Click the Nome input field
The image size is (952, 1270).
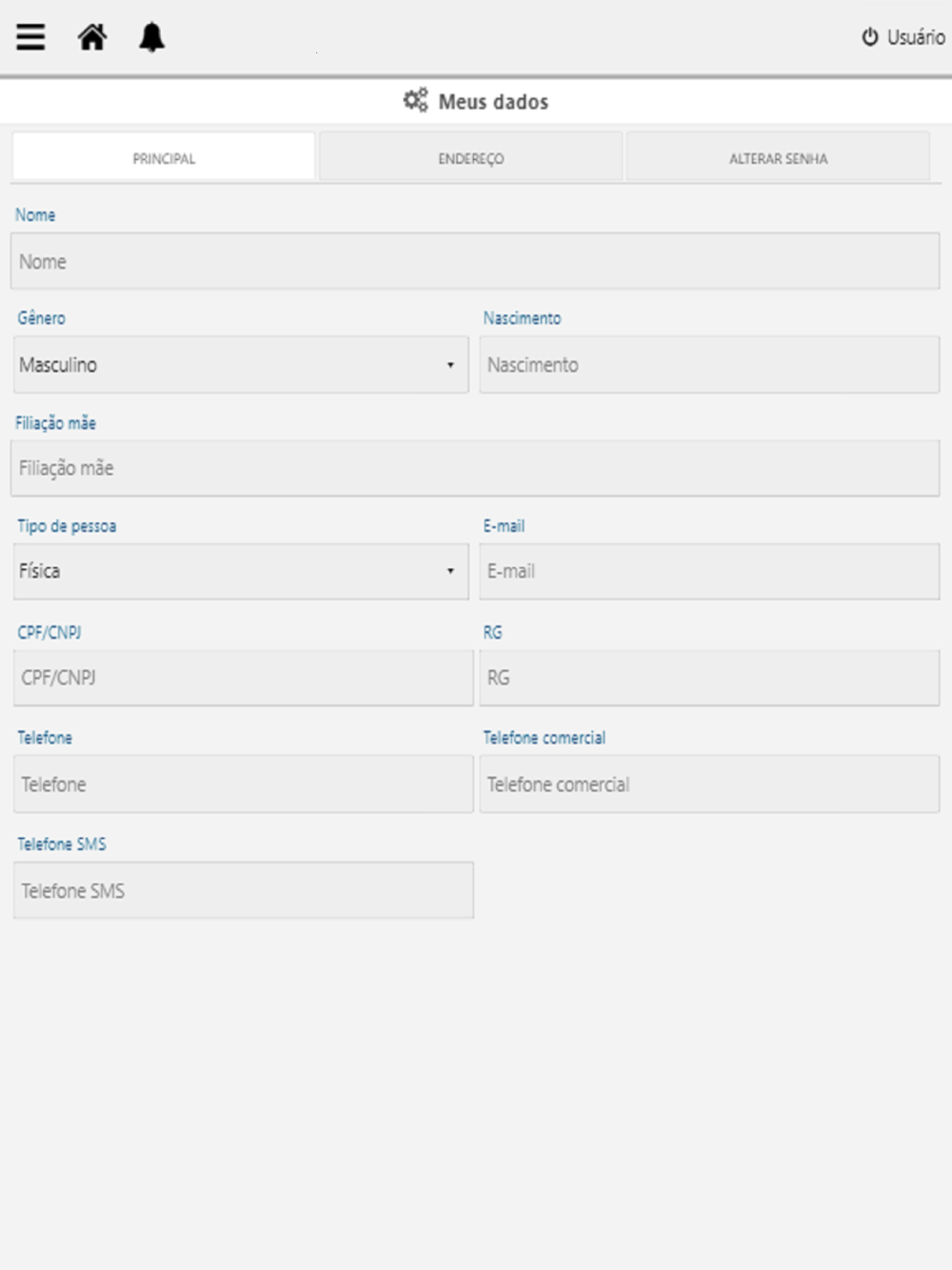[x=475, y=261]
